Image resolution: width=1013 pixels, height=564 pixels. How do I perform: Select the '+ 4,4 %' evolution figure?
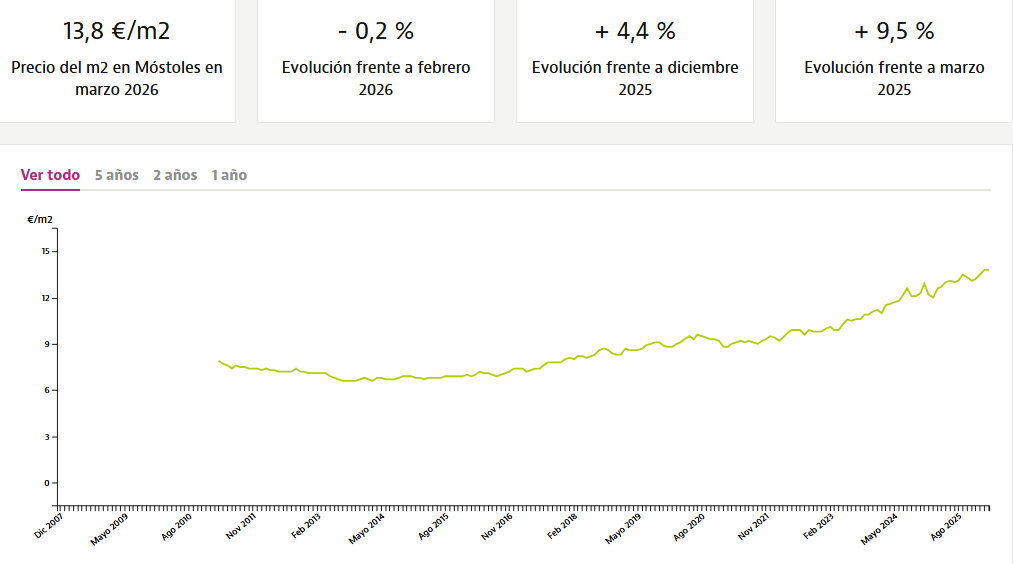635,31
